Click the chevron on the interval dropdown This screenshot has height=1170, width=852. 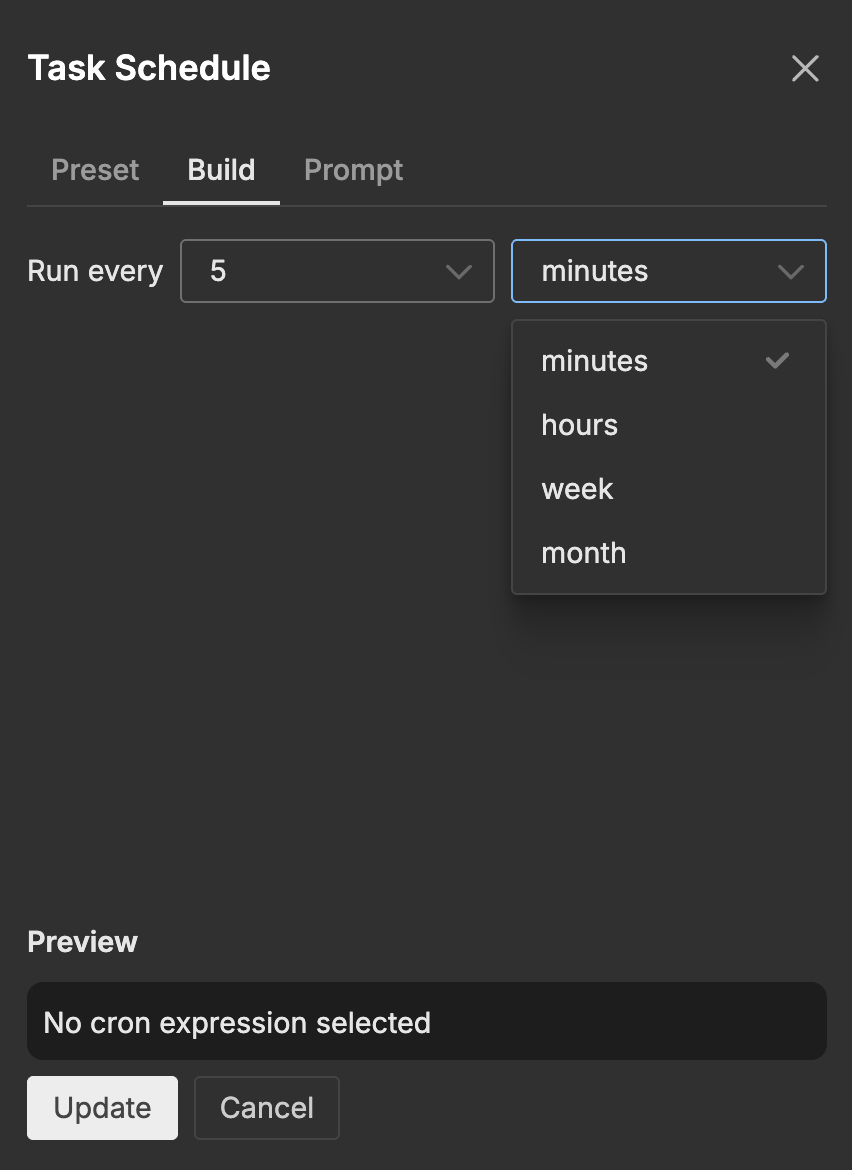[459, 271]
